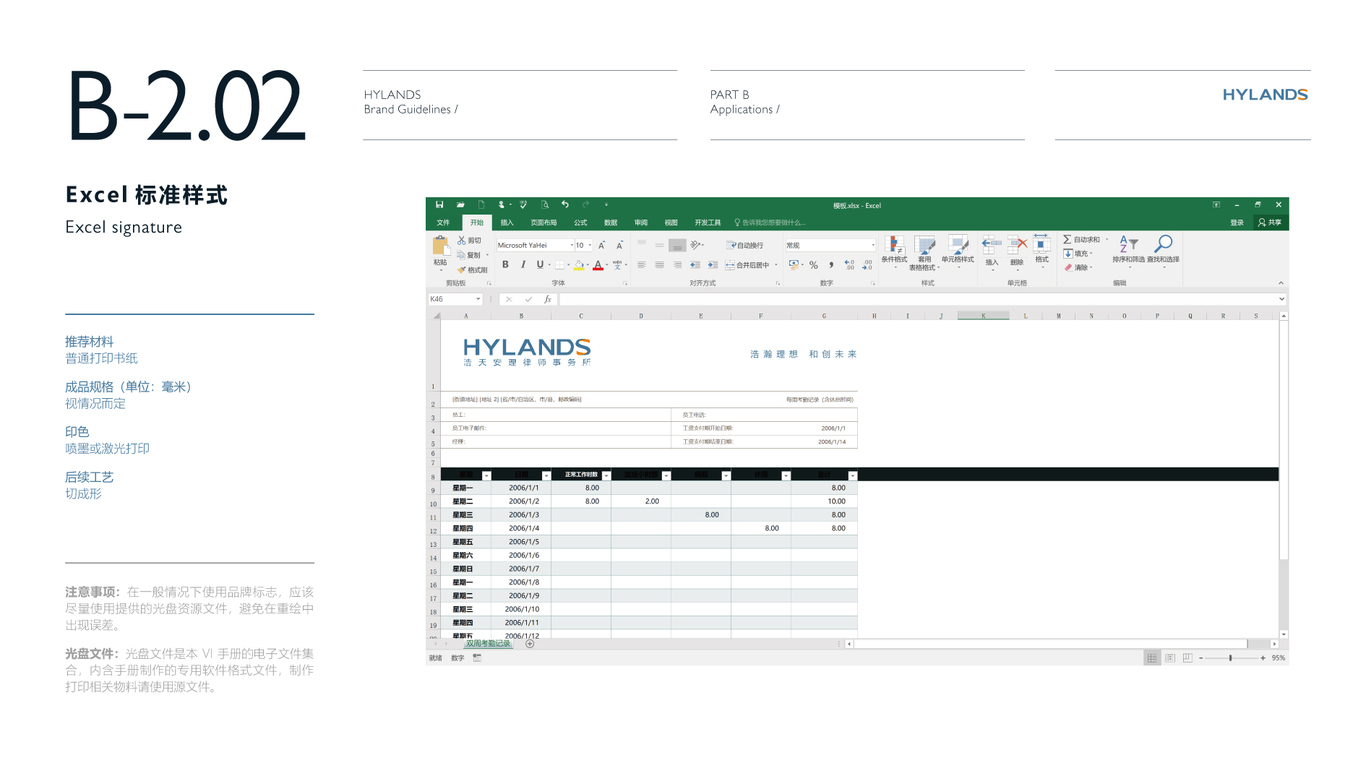
Task: Center cell text horizontally
Action: pos(660,265)
